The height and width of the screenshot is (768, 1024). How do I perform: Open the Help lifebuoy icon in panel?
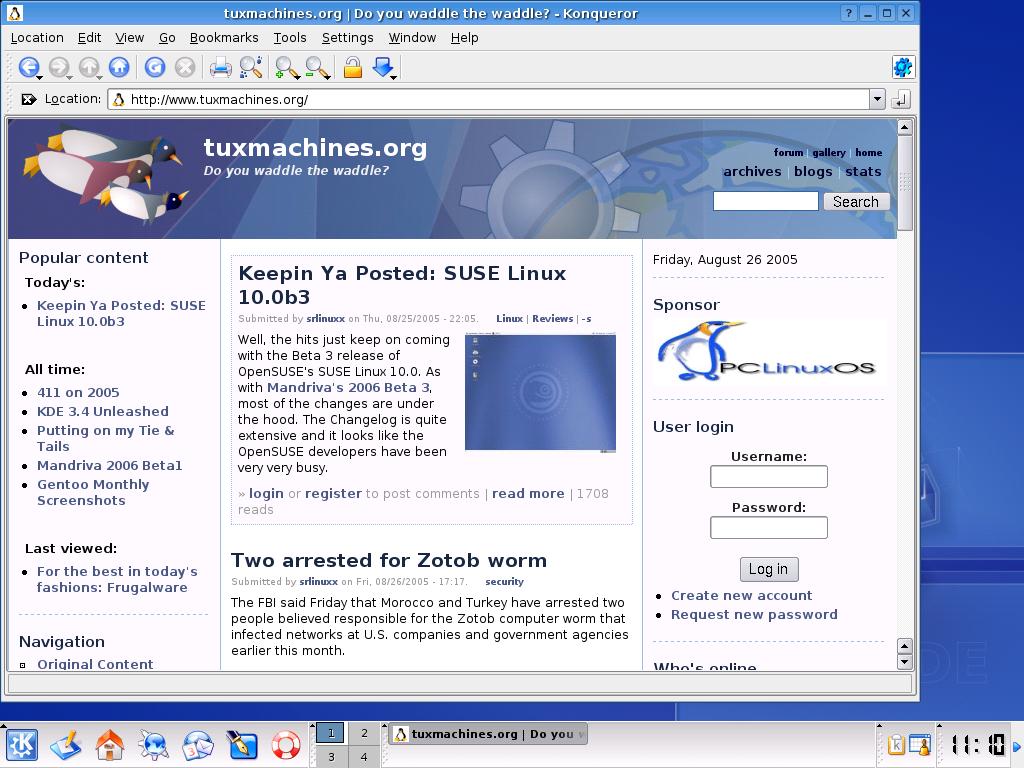pyautogui.click(x=285, y=745)
